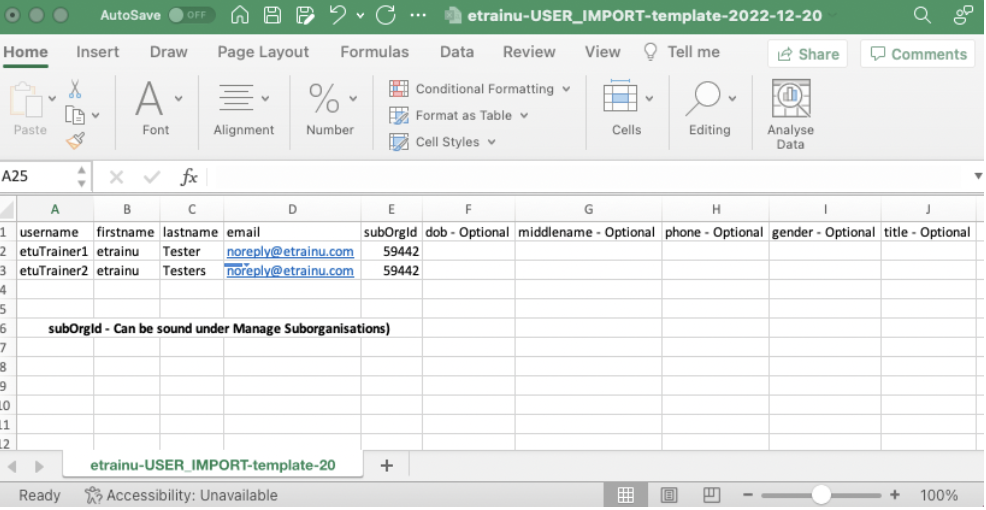This screenshot has width=986, height=510.
Task: Open the more toolbar options ellipsis
Action: coord(418,15)
